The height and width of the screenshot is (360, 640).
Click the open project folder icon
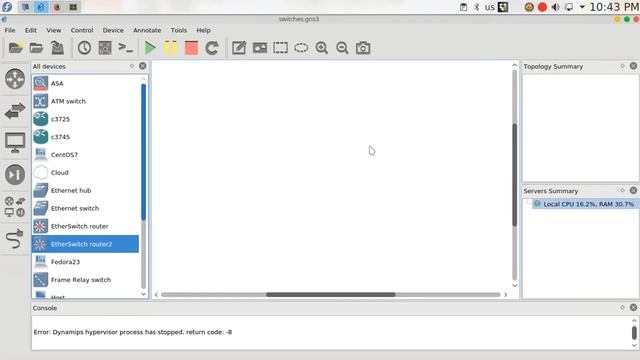[36, 48]
